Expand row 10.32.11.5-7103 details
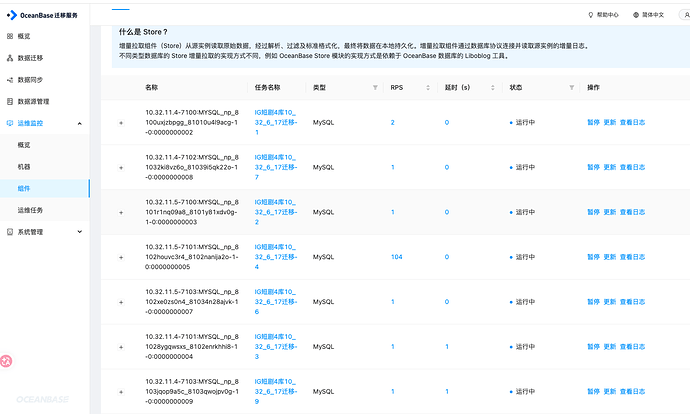 (x=121, y=302)
